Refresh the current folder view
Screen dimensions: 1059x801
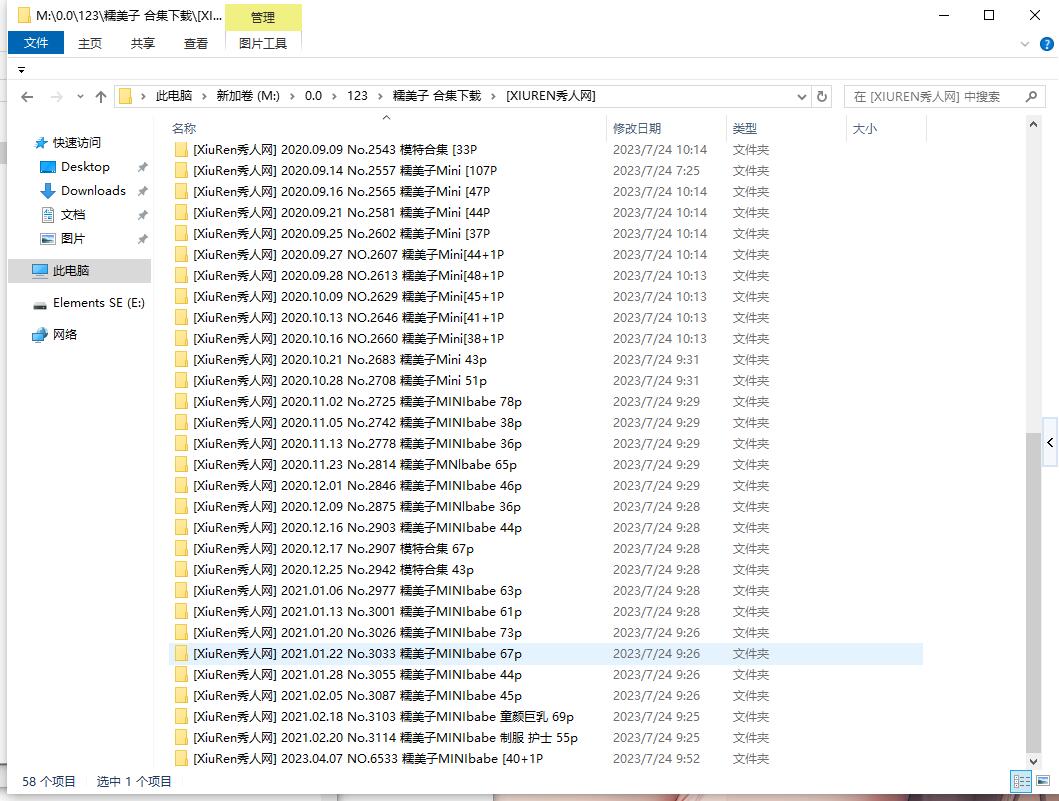822,97
